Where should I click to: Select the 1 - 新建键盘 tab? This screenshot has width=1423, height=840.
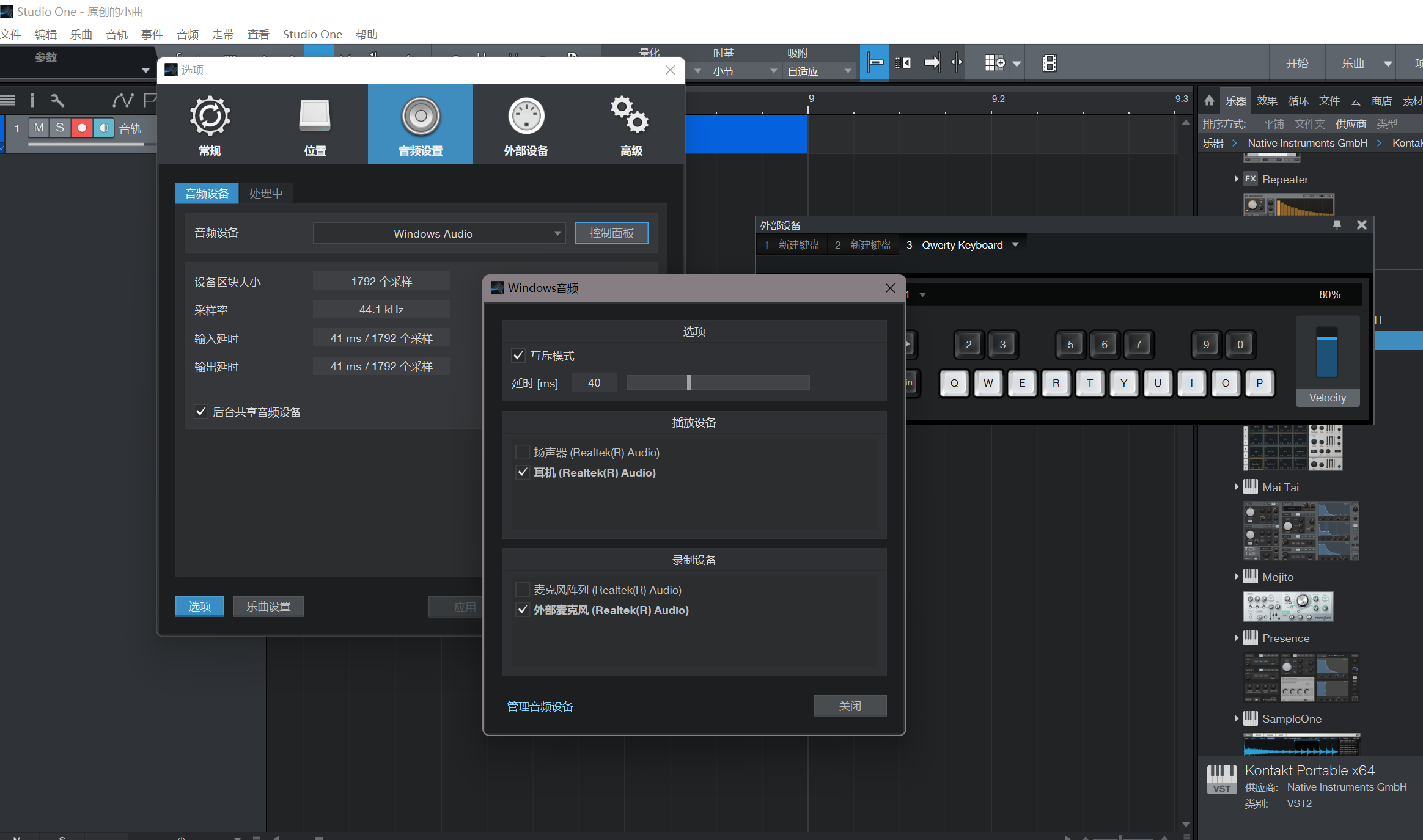tap(792, 245)
